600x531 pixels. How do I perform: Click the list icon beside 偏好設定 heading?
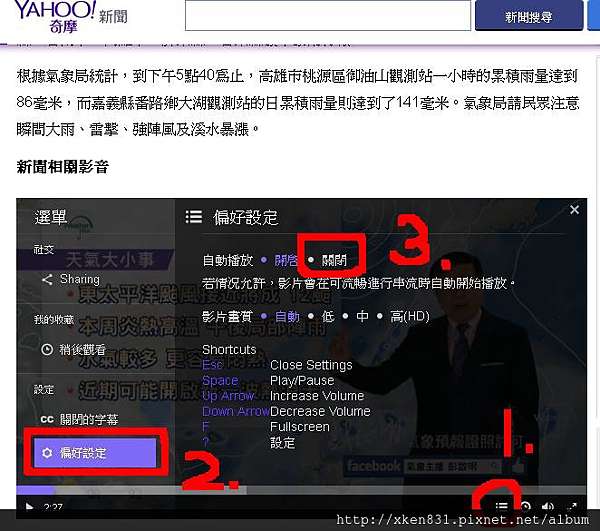[194, 217]
